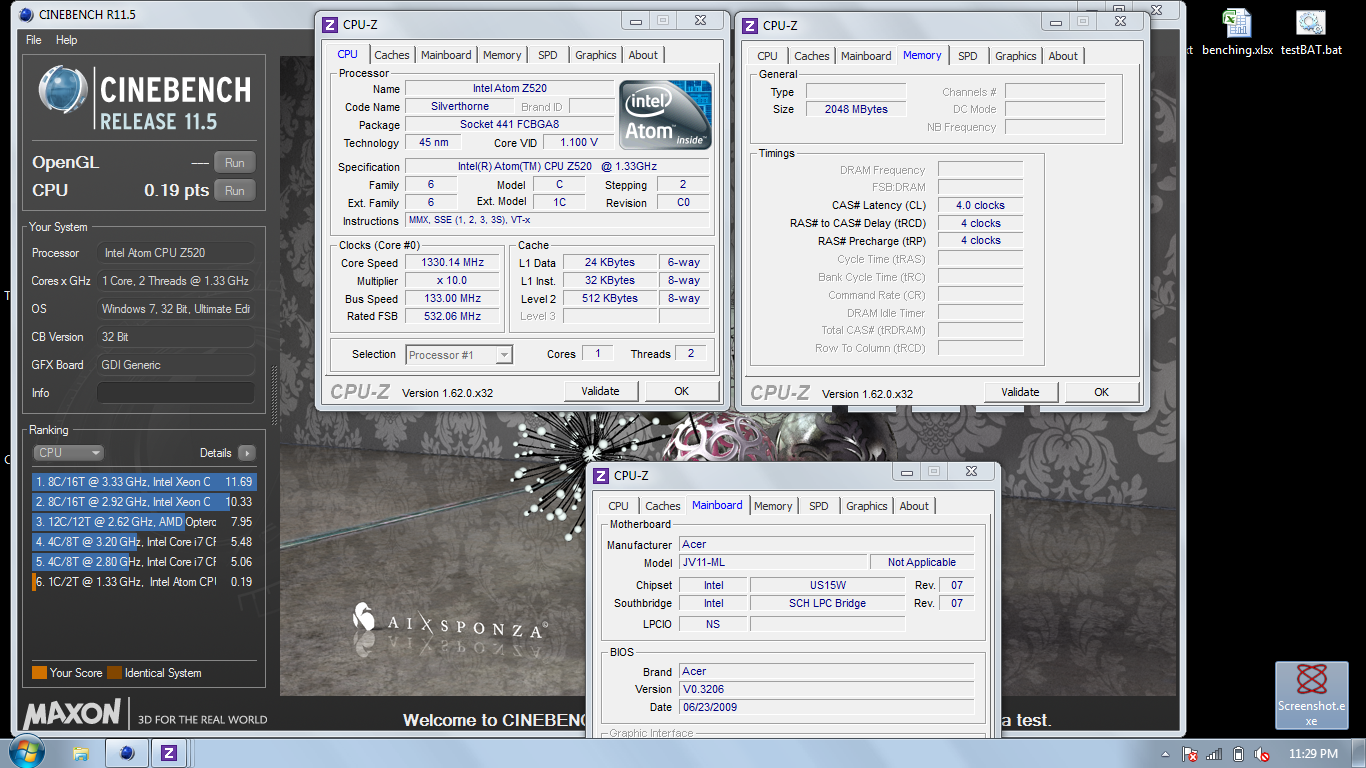Click the CINEBENCH title bar icon
This screenshot has width=1366, height=768.
click(26, 14)
